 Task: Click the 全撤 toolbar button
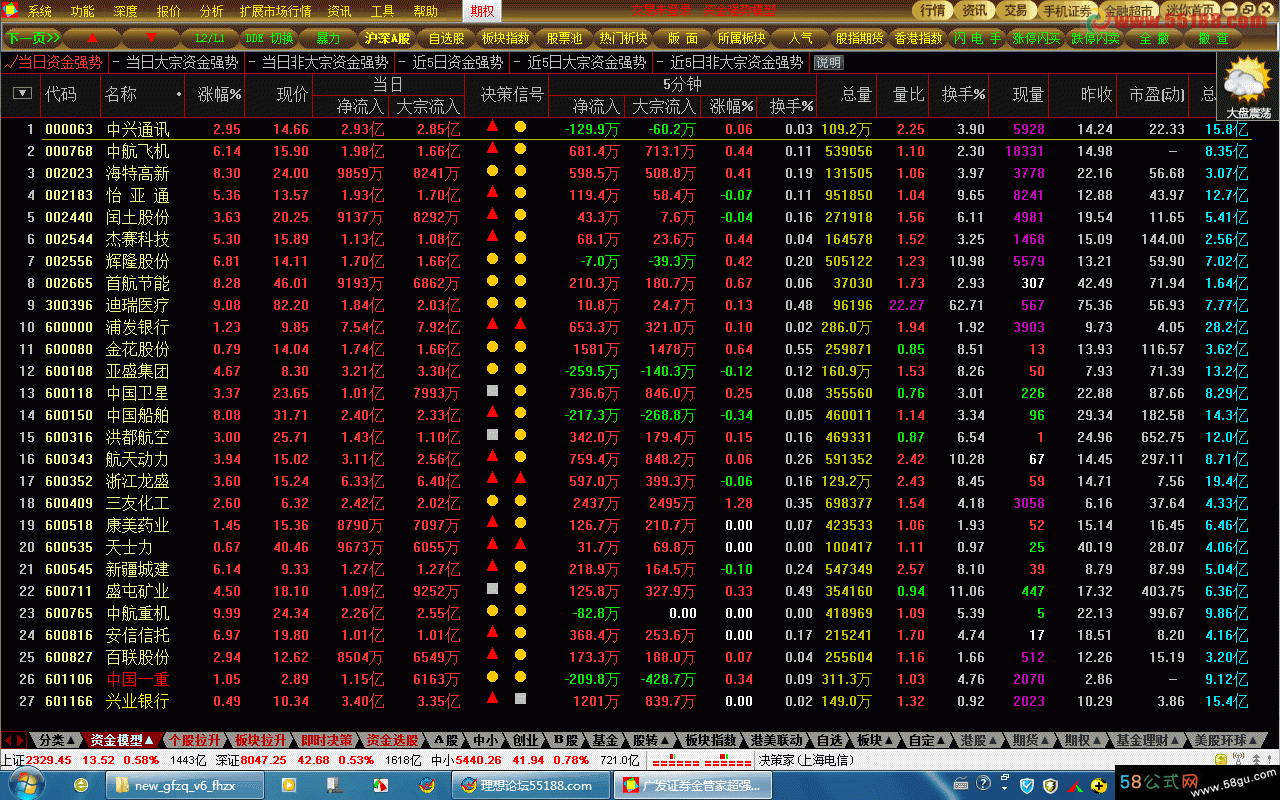click(1154, 38)
